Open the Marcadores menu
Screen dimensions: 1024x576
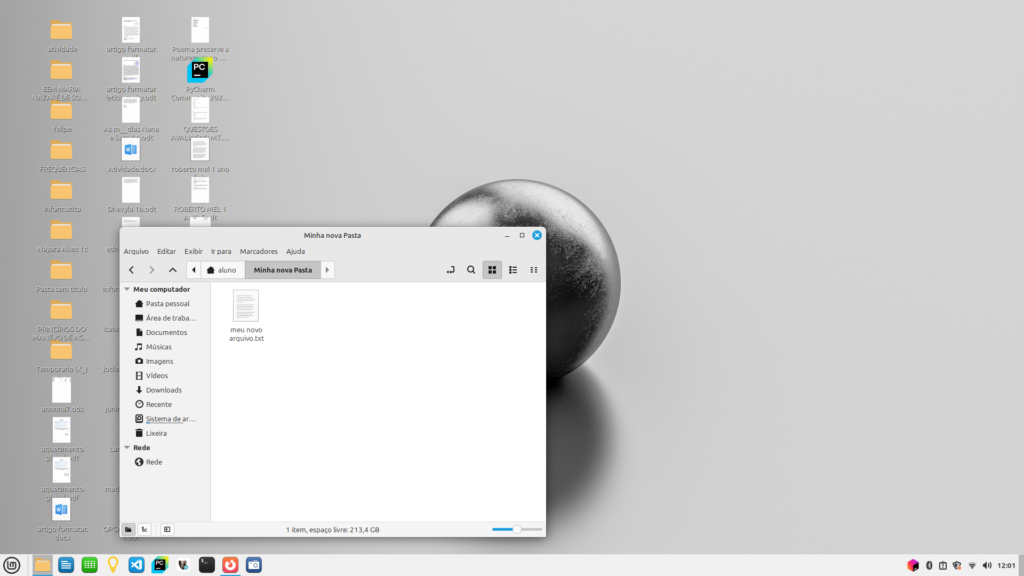[258, 251]
